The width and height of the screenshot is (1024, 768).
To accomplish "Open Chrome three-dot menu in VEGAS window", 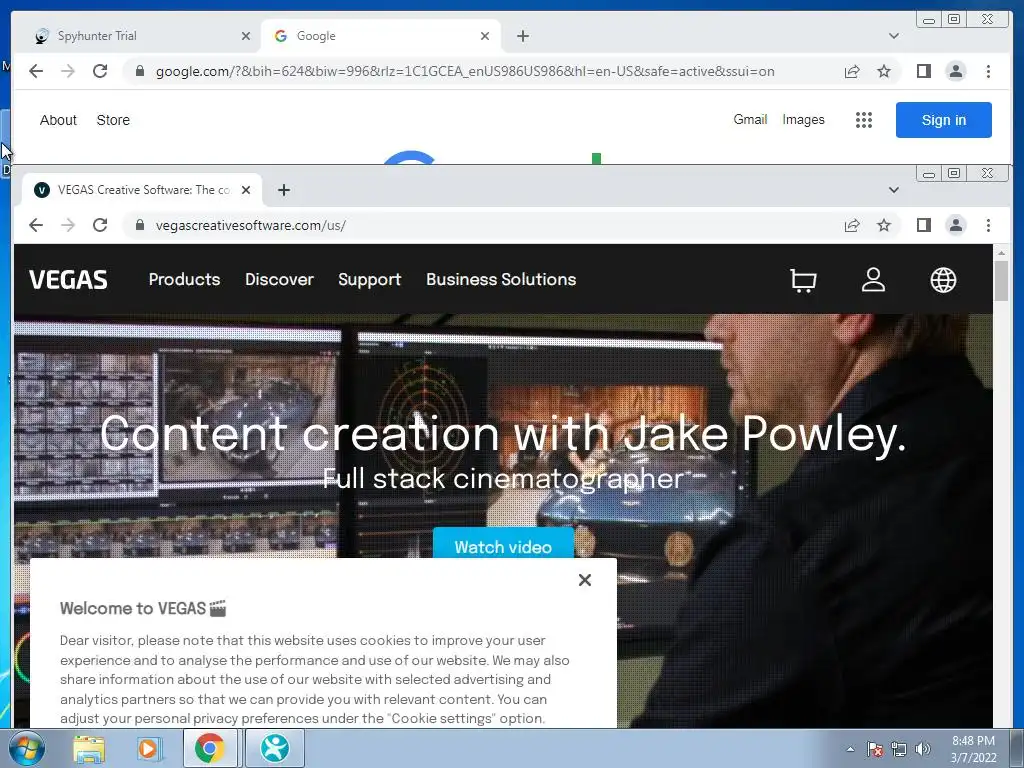I will [x=988, y=225].
